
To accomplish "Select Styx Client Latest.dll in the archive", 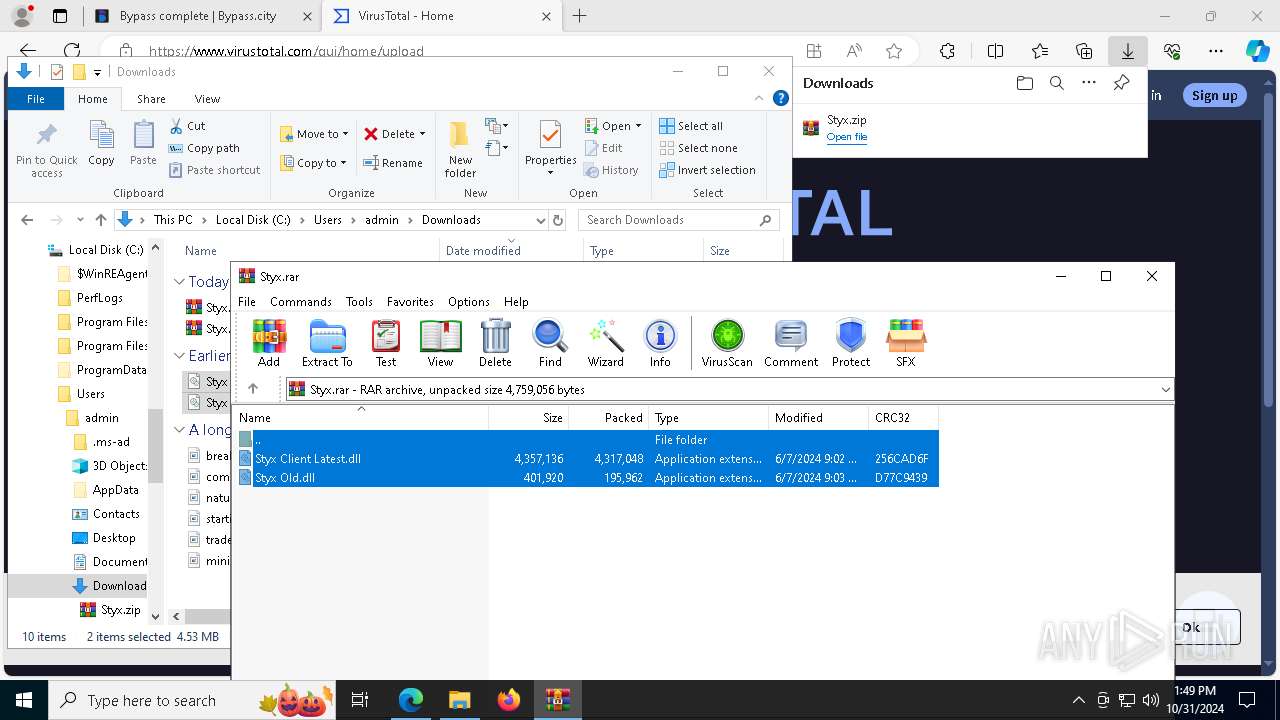I will click(x=586, y=458).
